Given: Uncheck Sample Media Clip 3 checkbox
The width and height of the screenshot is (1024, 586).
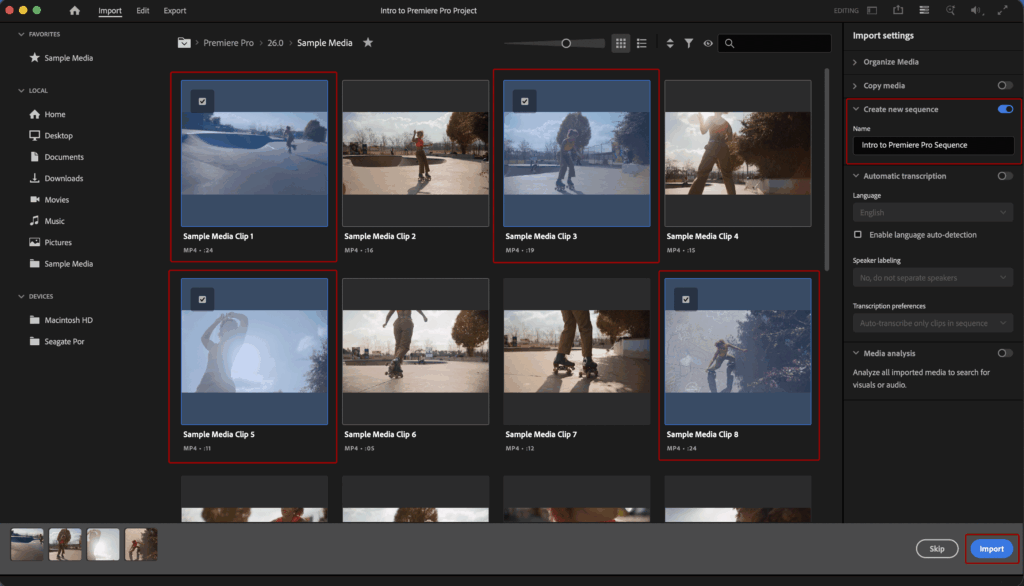Looking at the screenshot, I should point(524,101).
